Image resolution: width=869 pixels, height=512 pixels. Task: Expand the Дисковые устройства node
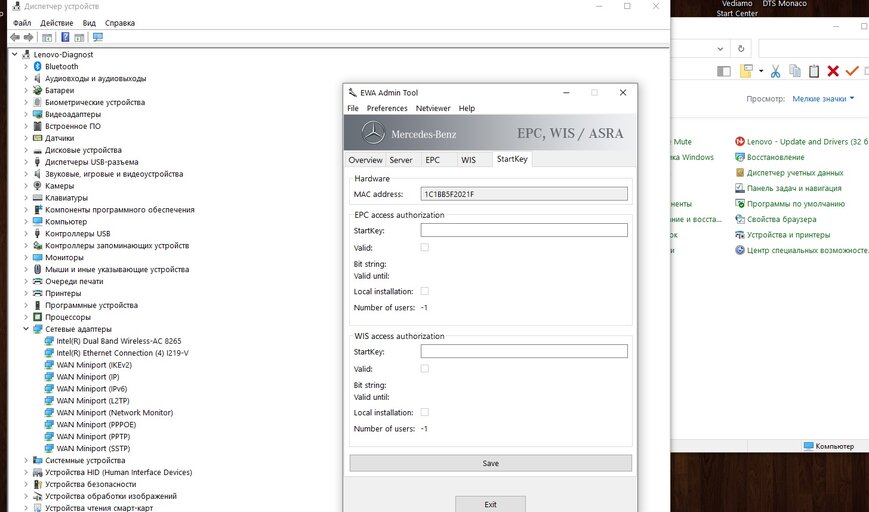point(25,150)
